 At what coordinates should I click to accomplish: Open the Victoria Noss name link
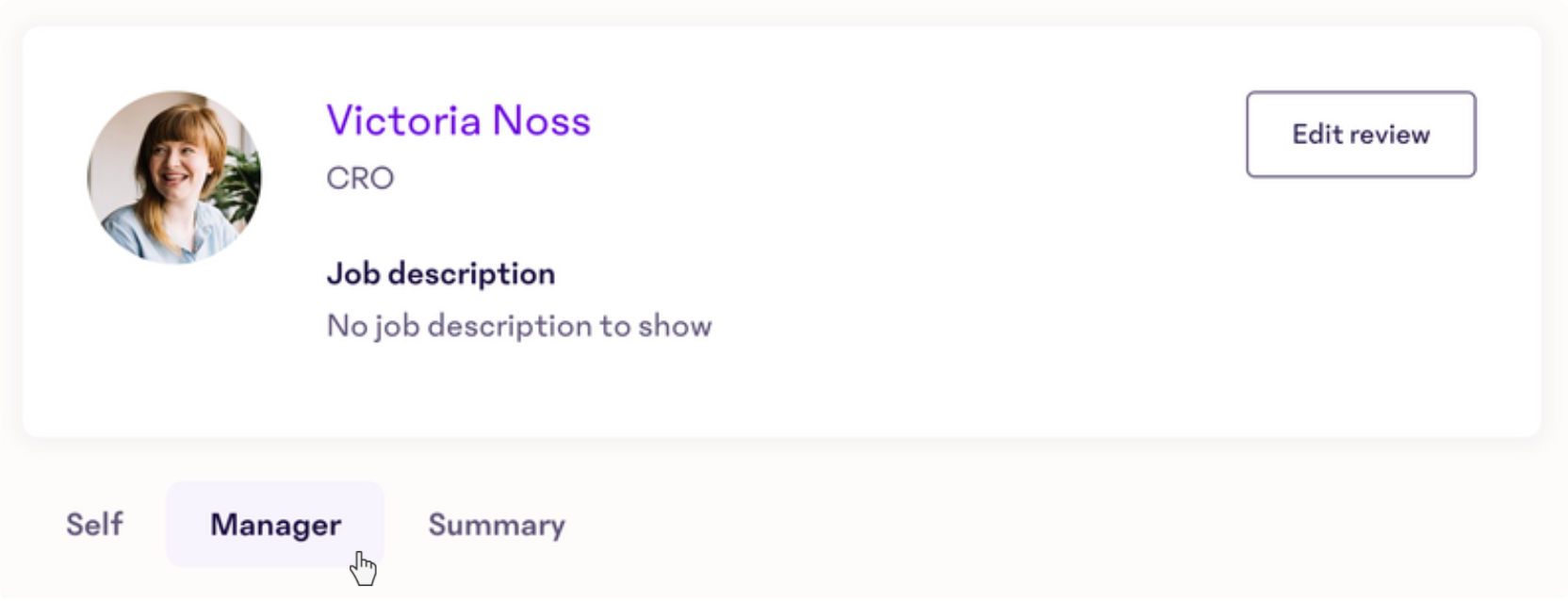(x=458, y=121)
